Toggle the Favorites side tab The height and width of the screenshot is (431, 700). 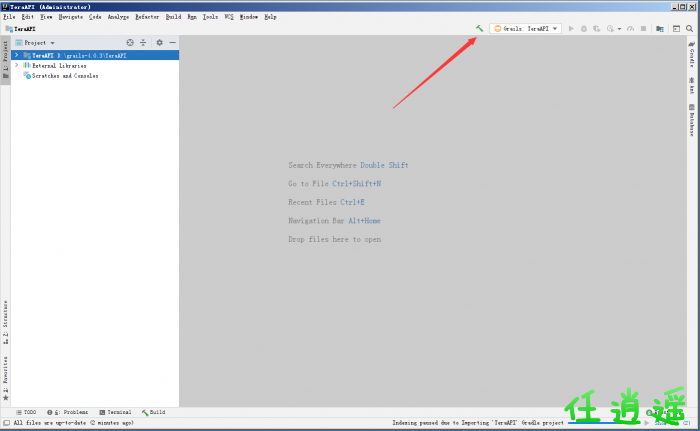pyautogui.click(x=5, y=379)
